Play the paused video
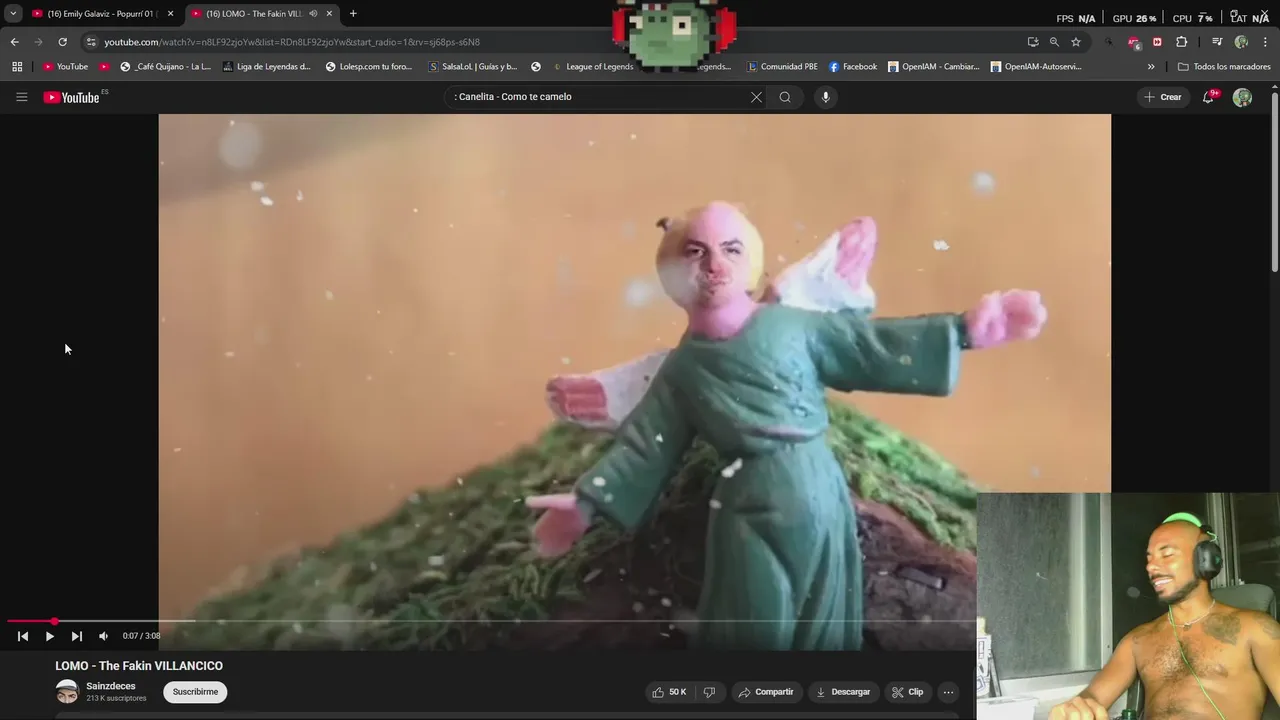The image size is (1280, 720). (x=49, y=636)
